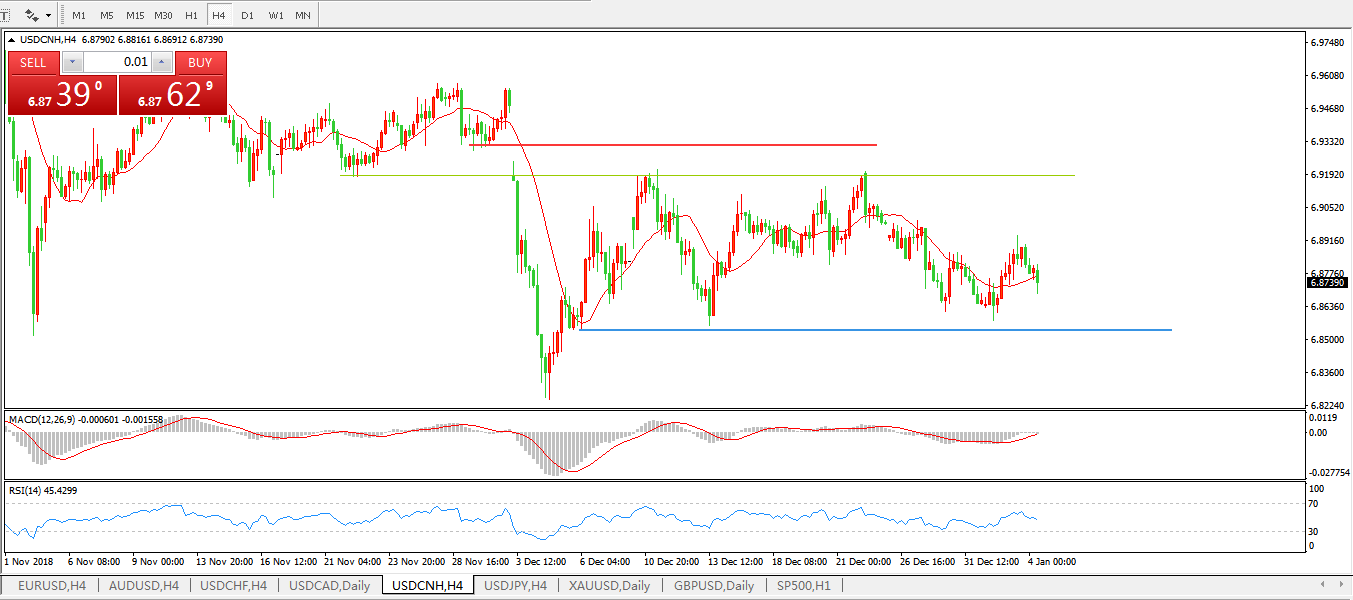Switch to the M15 timeframe
Image resolution: width=1353 pixels, height=600 pixels.
(x=135, y=16)
